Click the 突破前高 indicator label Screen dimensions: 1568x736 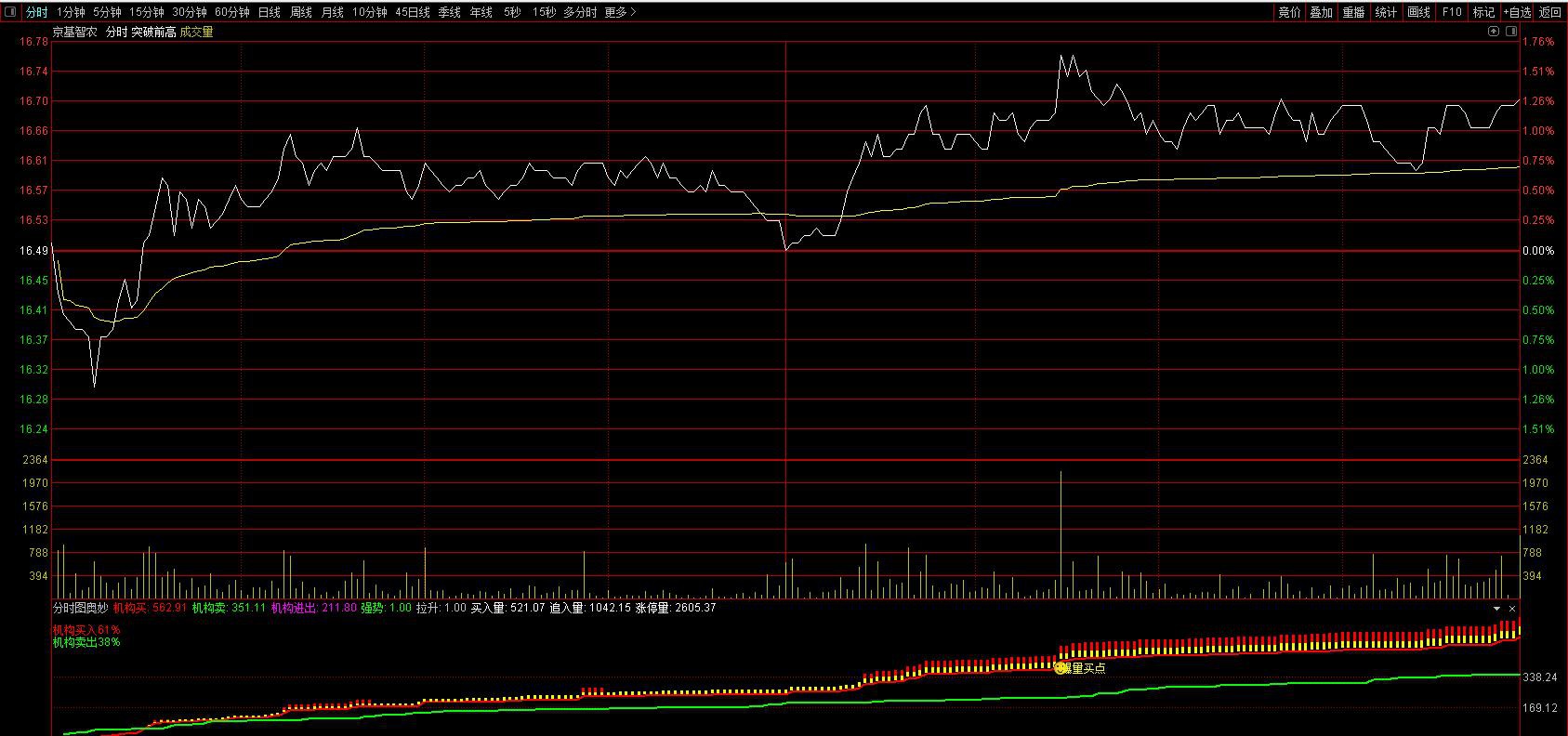(x=153, y=32)
